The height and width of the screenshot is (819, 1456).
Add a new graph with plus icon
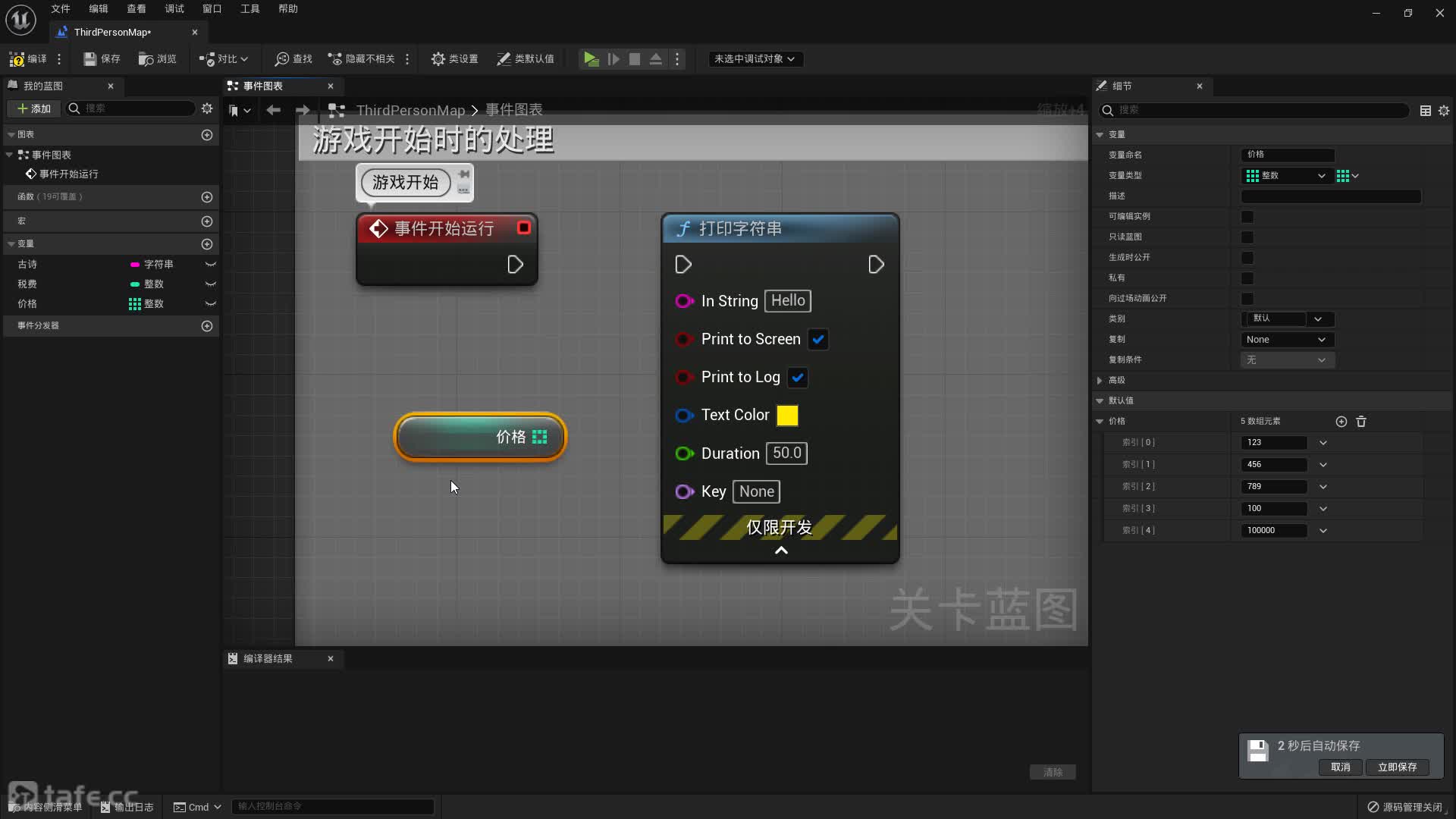207,134
